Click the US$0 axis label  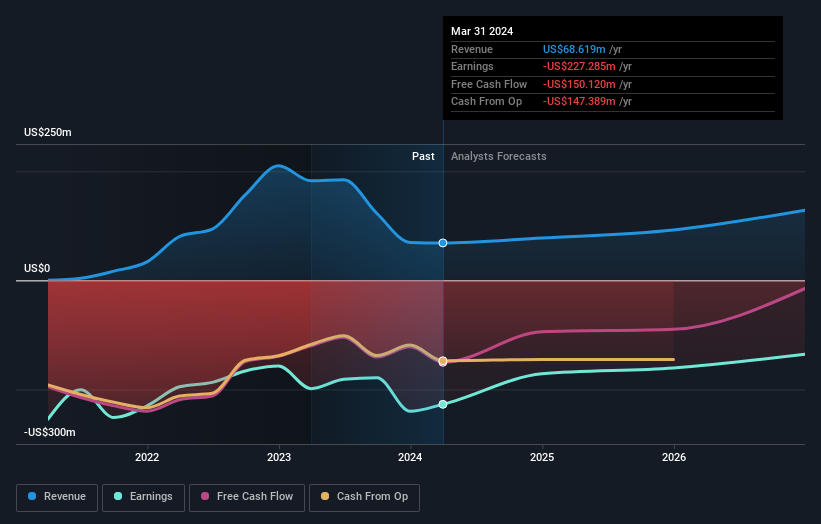37,269
